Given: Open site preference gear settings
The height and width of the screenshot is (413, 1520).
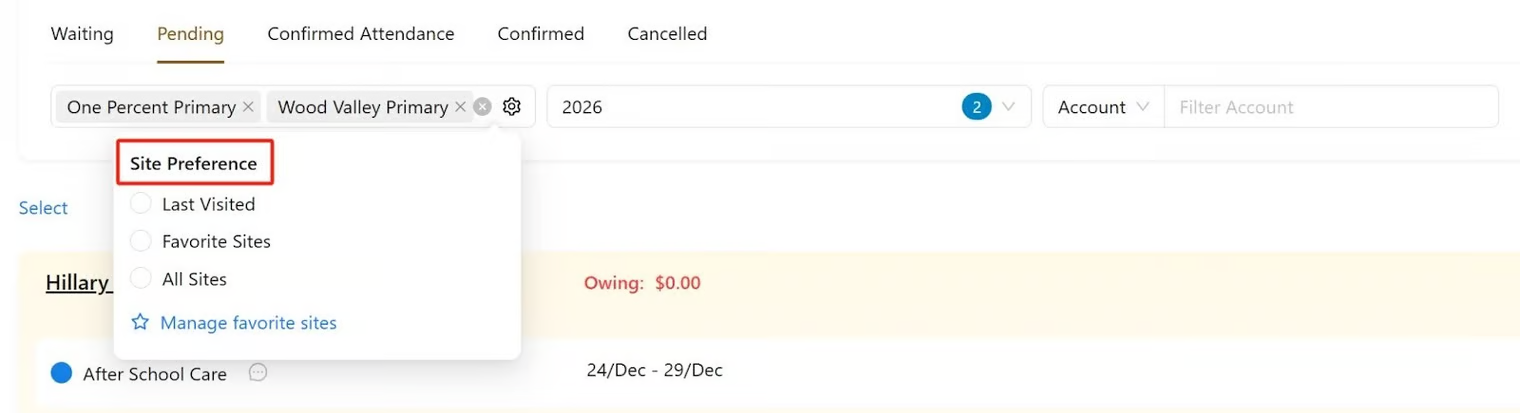Looking at the screenshot, I should click(512, 107).
